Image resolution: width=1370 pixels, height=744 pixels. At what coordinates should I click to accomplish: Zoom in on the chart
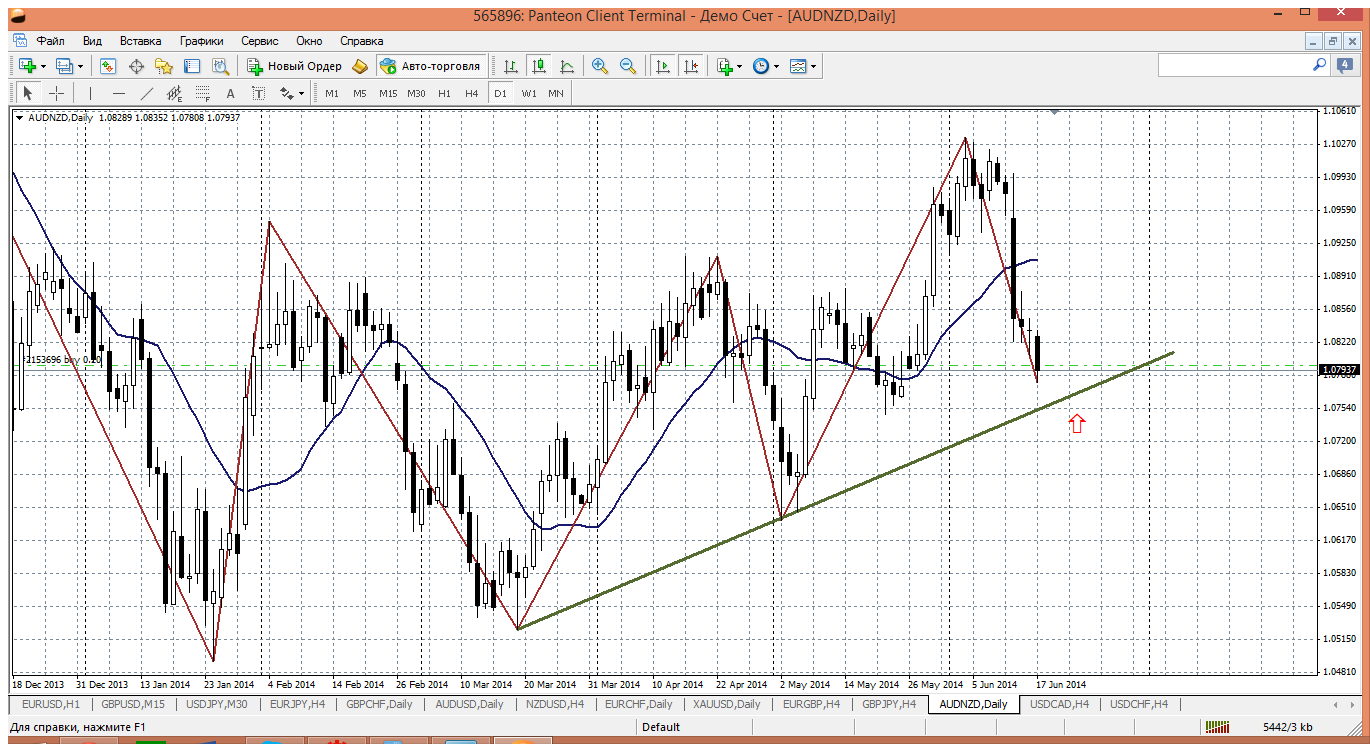[x=600, y=66]
